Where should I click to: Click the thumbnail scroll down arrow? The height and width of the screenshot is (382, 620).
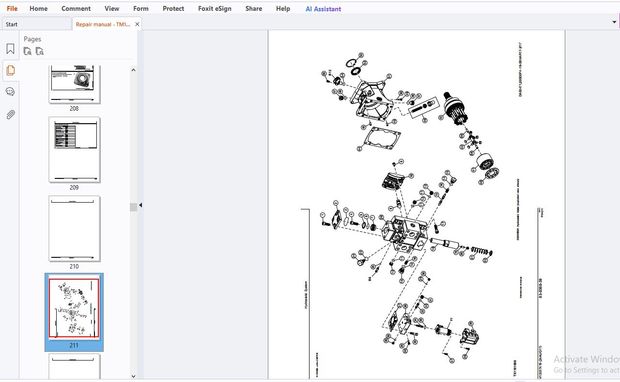133,376
